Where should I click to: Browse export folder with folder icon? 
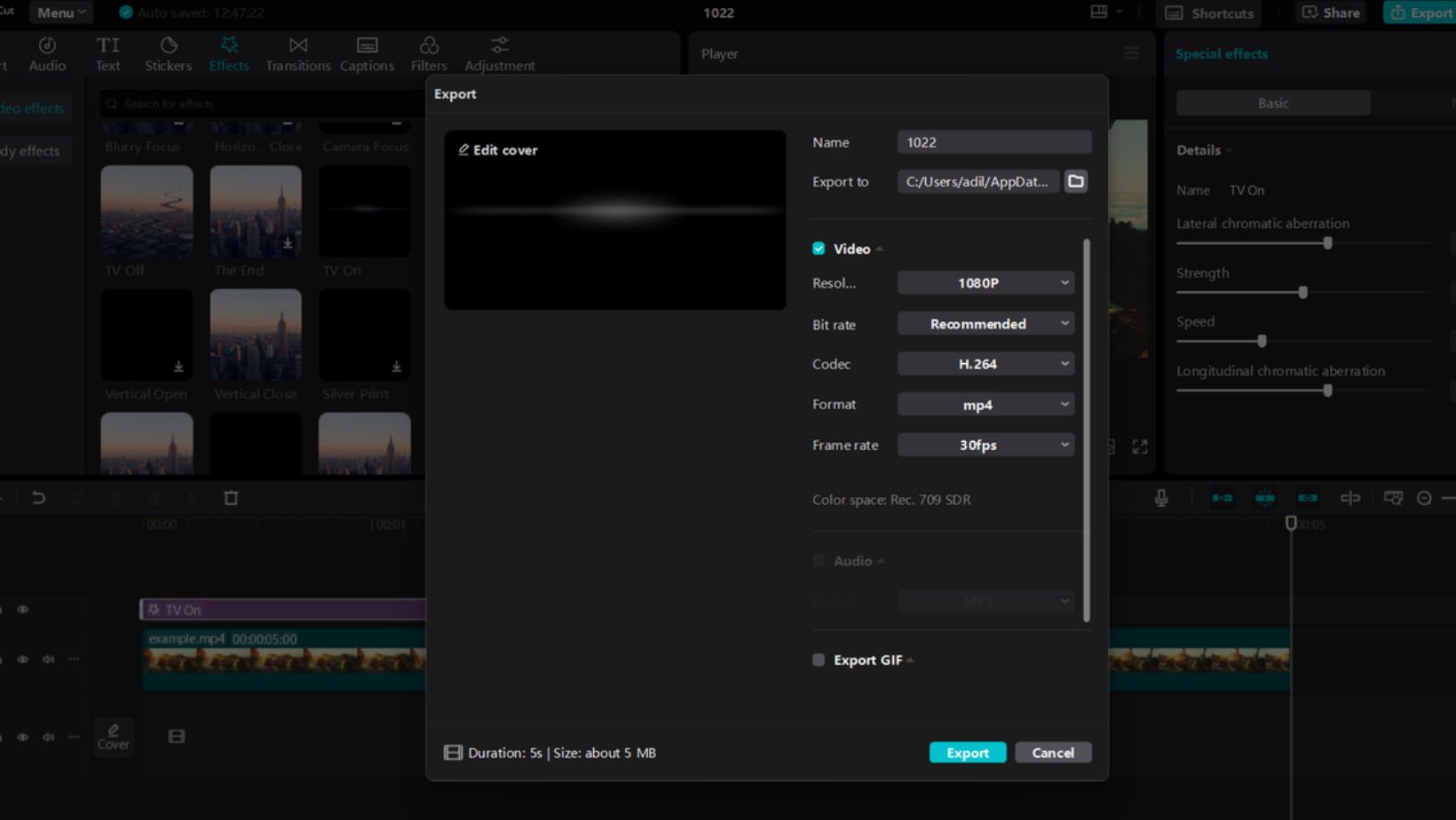[1076, 181]
